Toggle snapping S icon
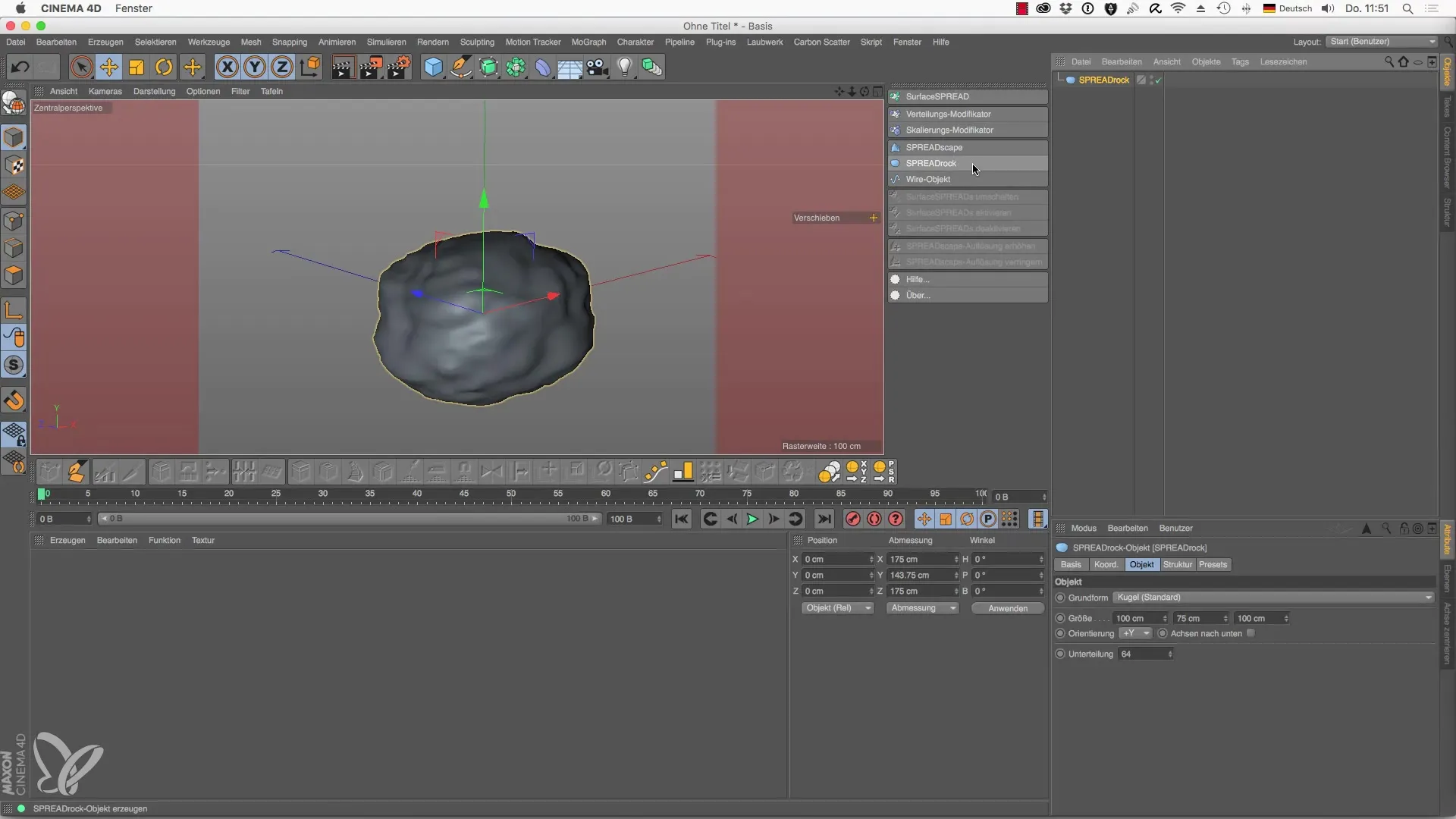The image size is (1456, 819). click(x=14, y=366)
